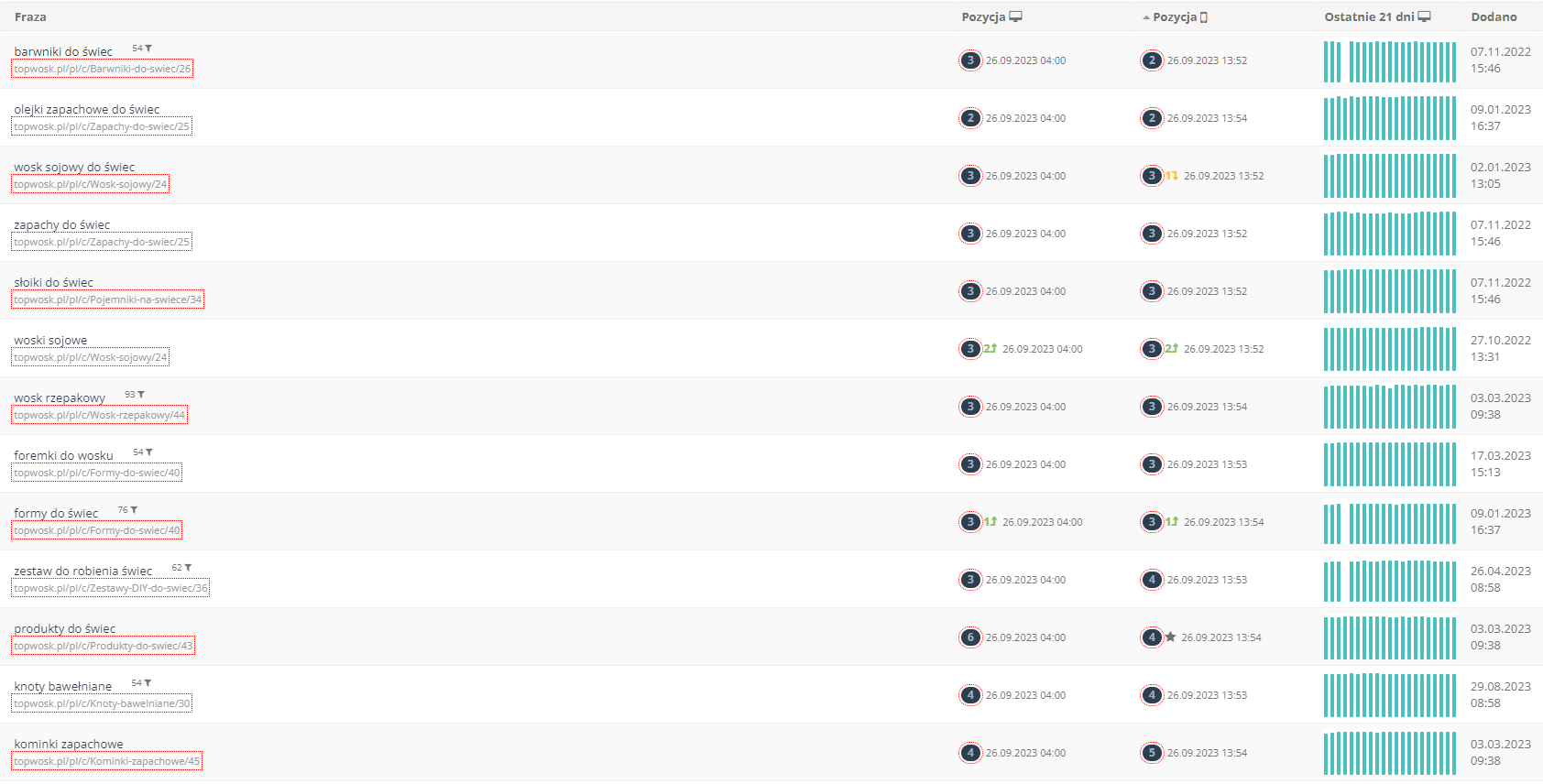Sort by the mobile Pozycja column arrow
The height and width of the screenshot is (784, 1543).
(x=1146, y=17)
